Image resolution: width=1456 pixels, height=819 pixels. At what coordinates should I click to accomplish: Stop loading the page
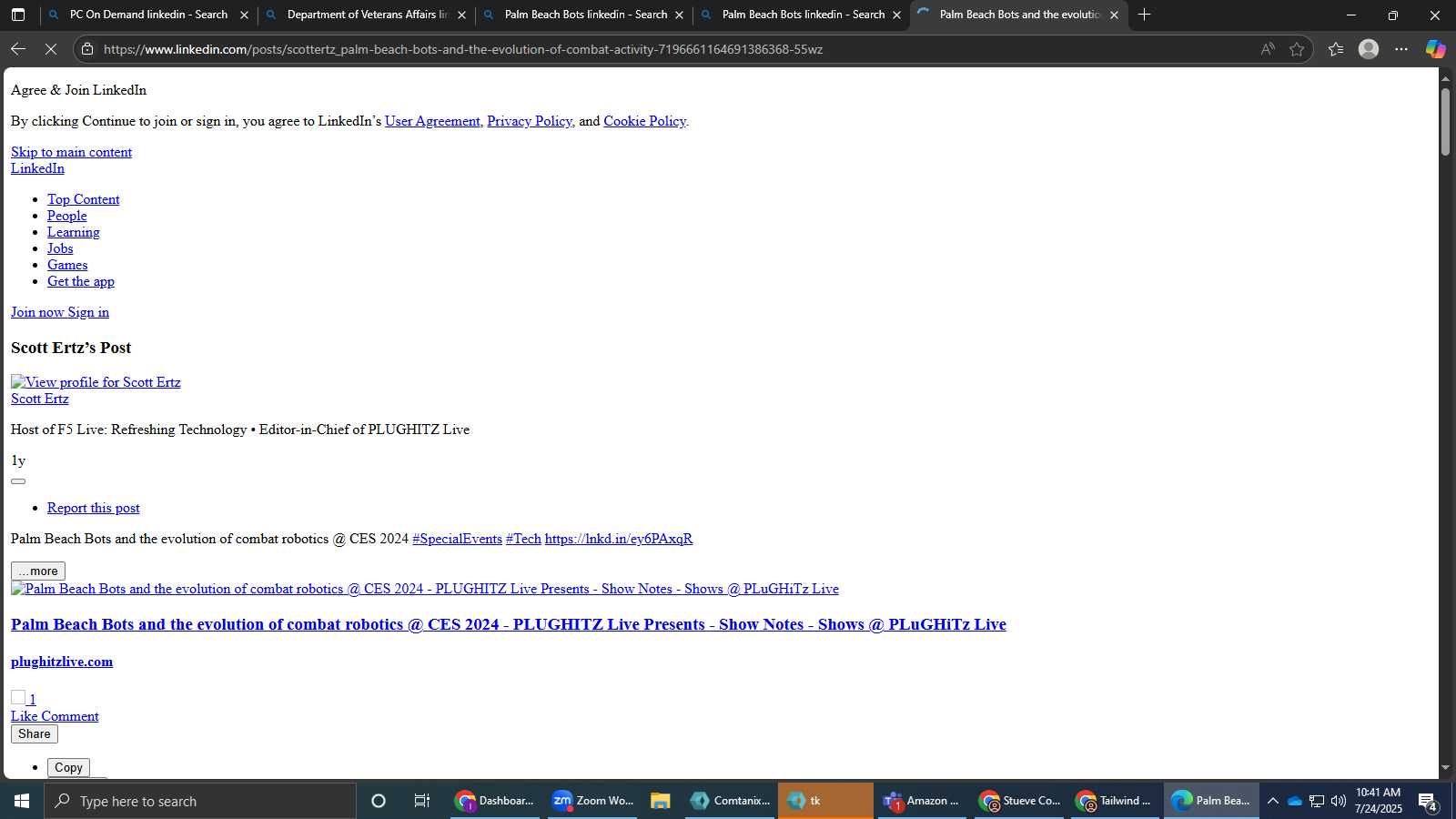click(51, 49)
